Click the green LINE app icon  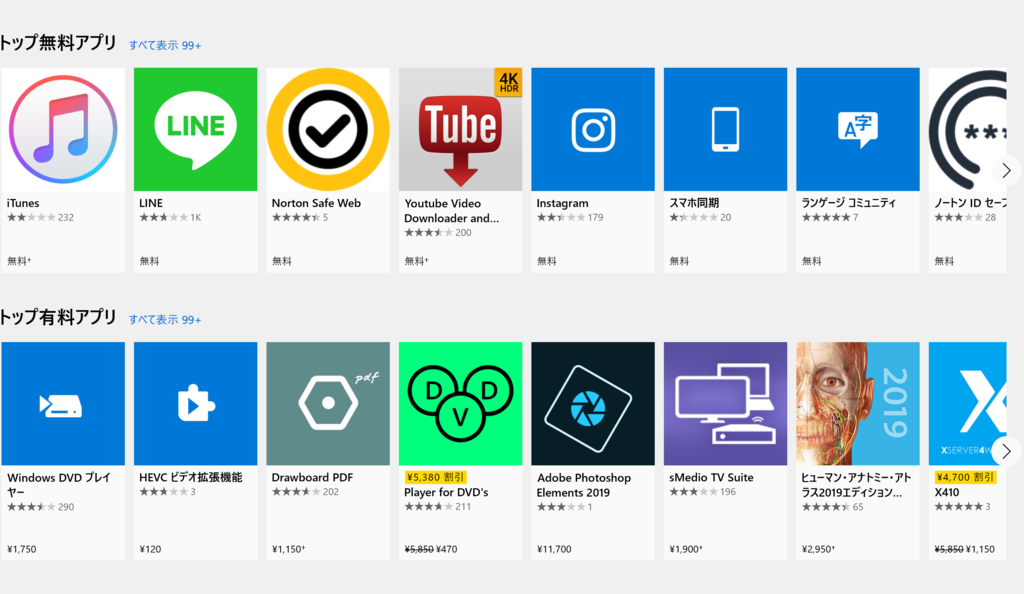click(x=195, y=129)
